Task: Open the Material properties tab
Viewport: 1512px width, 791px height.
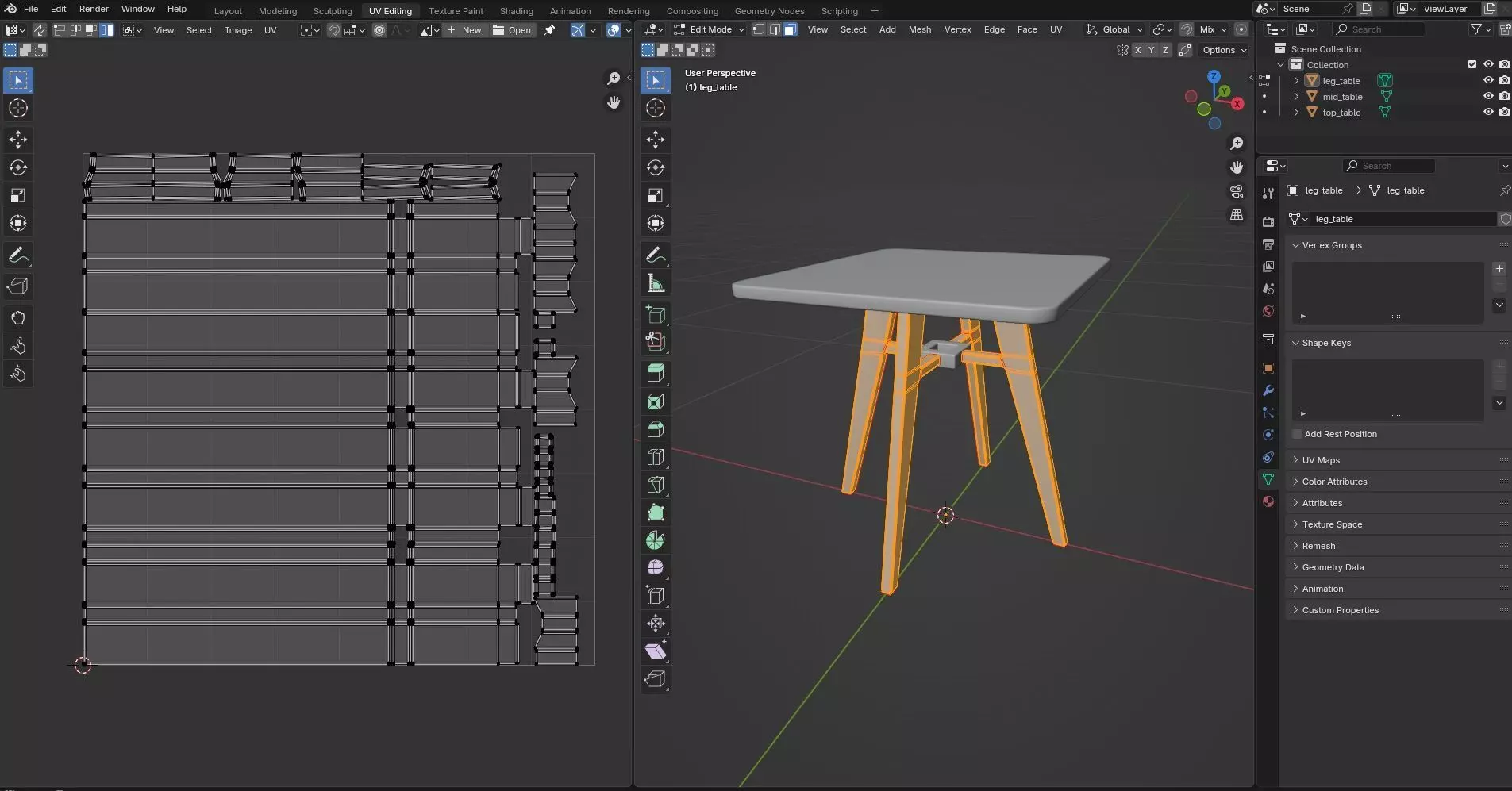Action: point(1268,501)
